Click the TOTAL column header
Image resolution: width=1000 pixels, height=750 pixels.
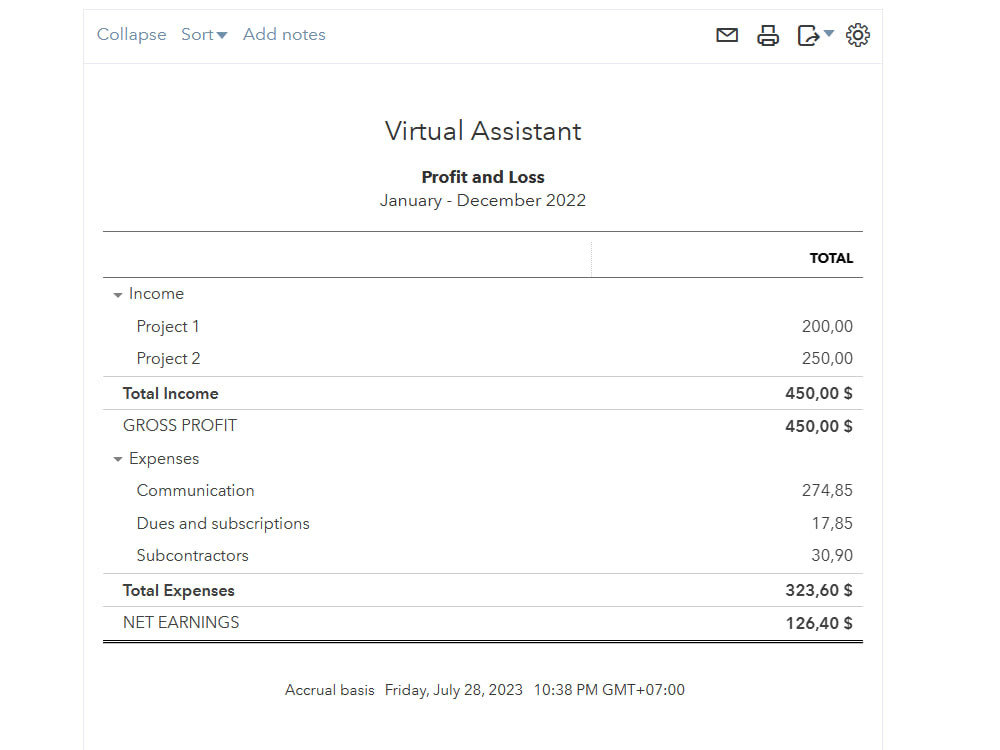(x=831, y=258)
